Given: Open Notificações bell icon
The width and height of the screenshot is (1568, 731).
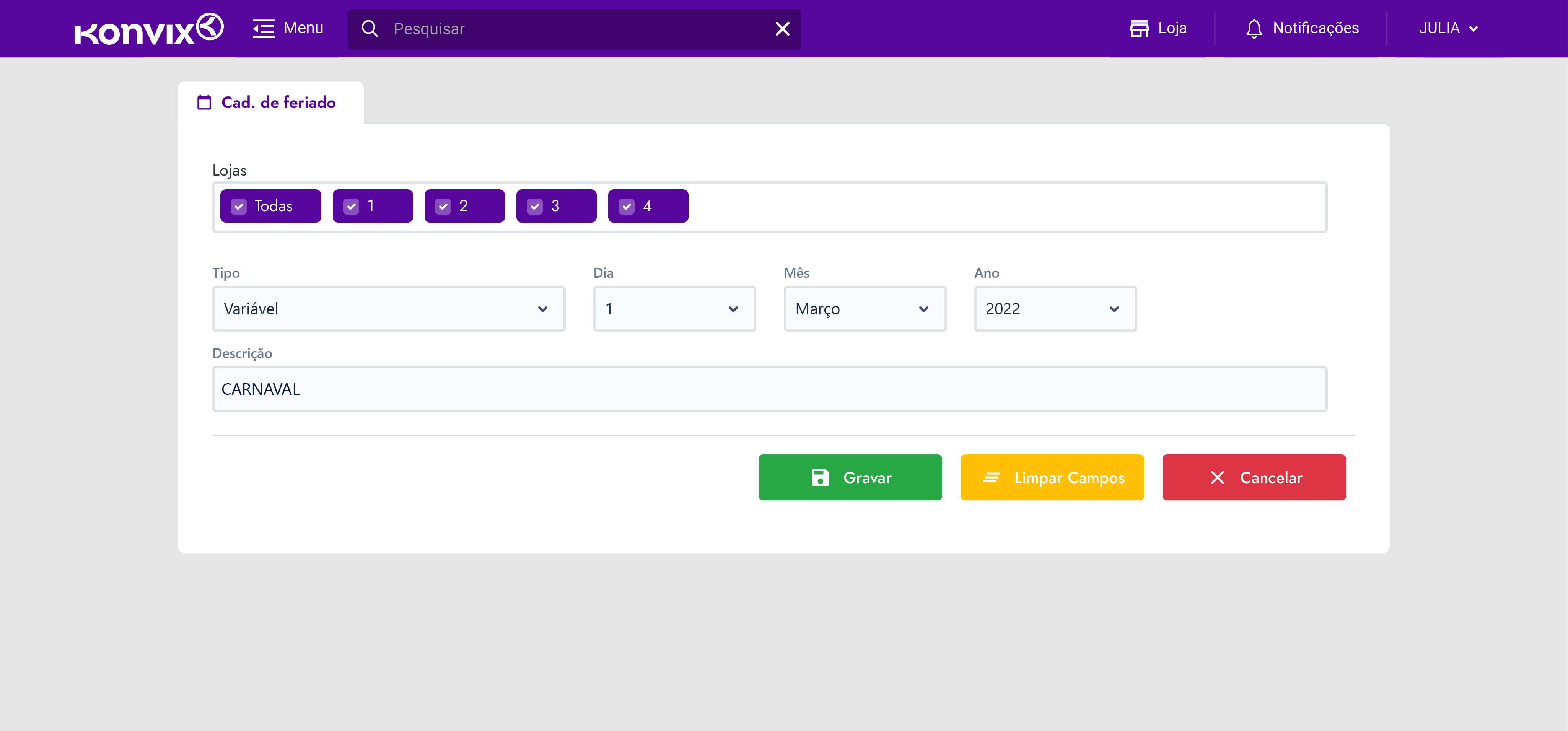Looking at the screenshot, I should (1253, 29).
